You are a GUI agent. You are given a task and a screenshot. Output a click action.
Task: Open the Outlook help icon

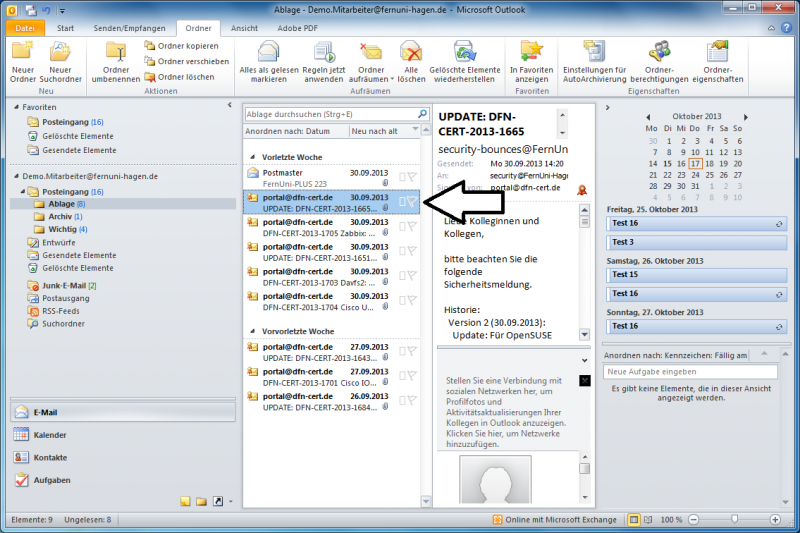[786, 28]
